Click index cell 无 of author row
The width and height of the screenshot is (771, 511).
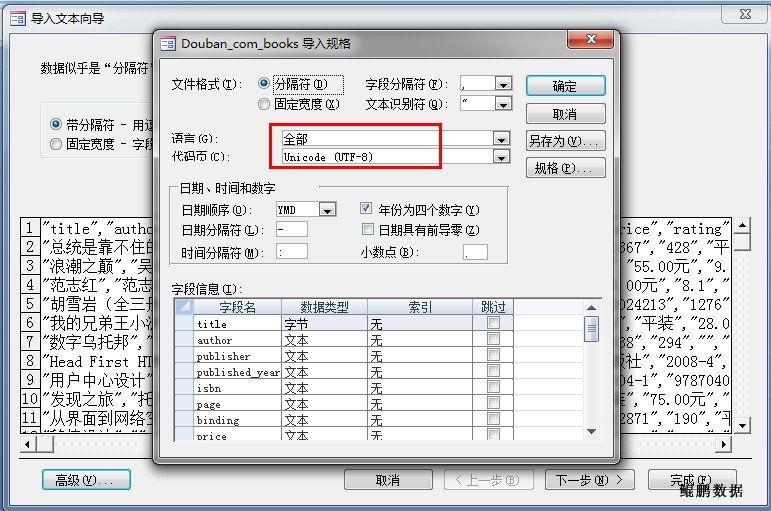(420, 340)
